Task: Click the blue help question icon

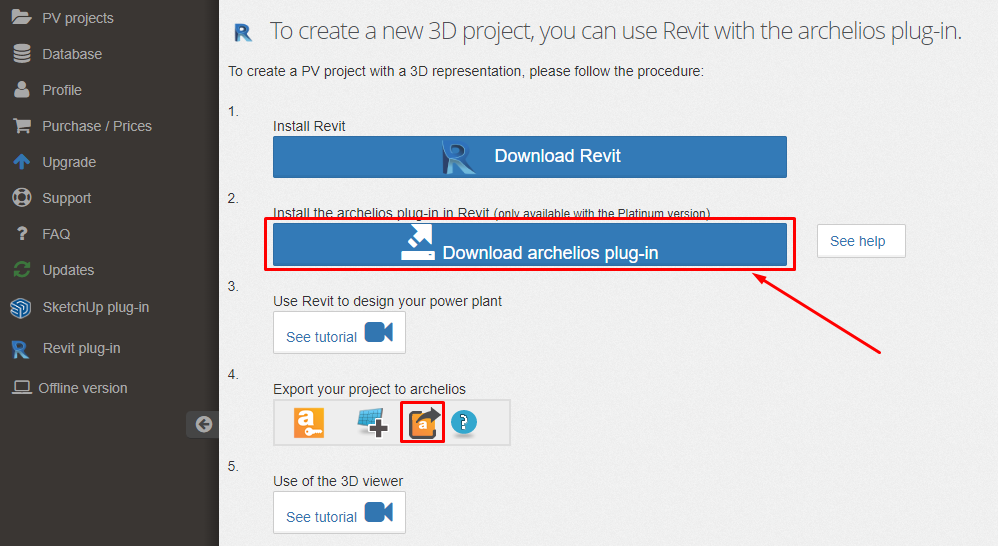Action: tap(464, 423)
